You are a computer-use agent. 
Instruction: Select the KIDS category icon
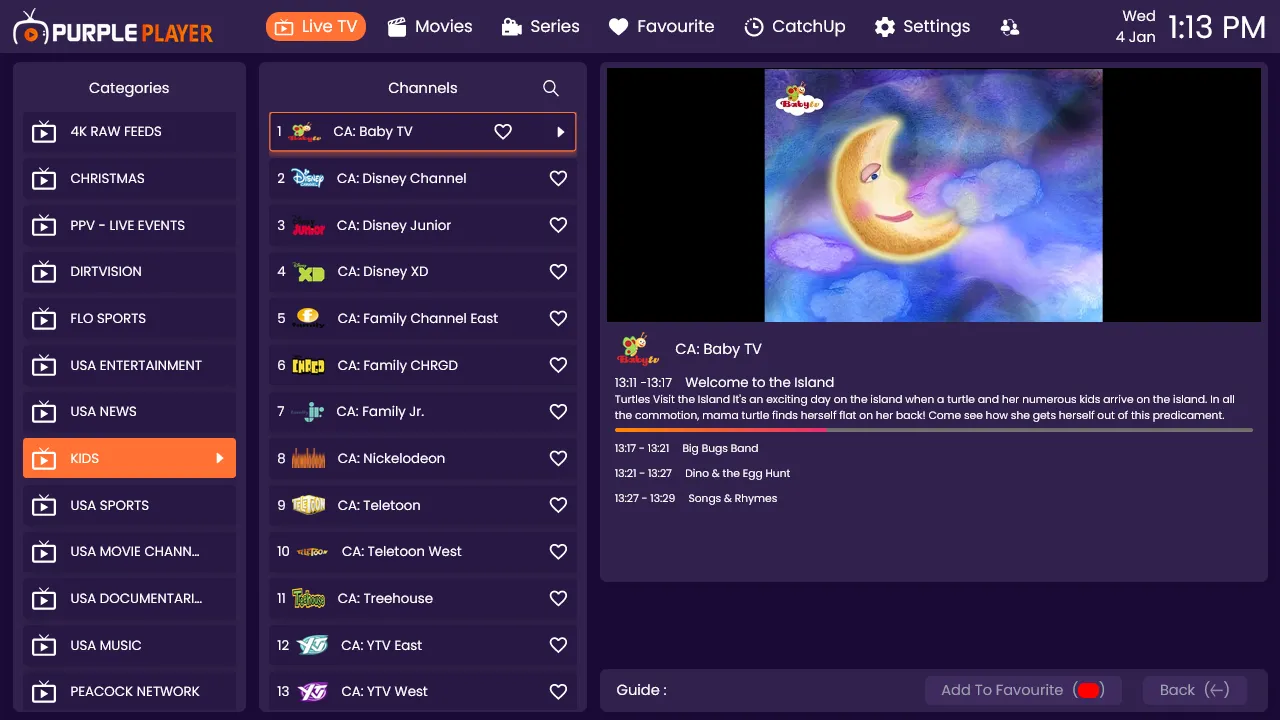44,458
